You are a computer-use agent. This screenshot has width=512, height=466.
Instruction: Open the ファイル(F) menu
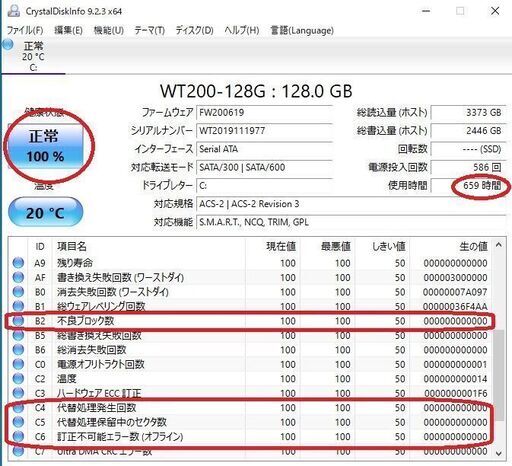click(25, 30)
